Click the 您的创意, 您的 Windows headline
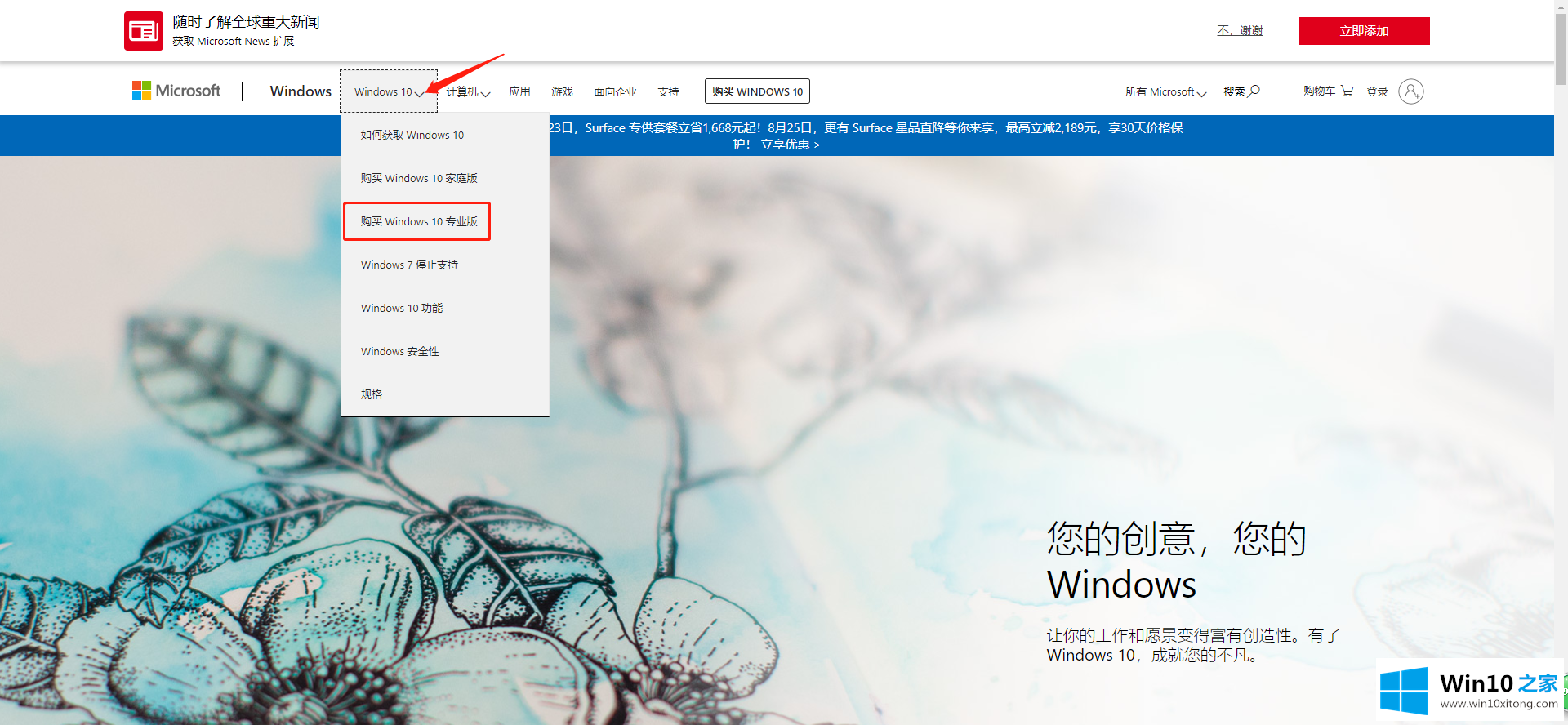The image size is (1568, 725). point(1177,561)
